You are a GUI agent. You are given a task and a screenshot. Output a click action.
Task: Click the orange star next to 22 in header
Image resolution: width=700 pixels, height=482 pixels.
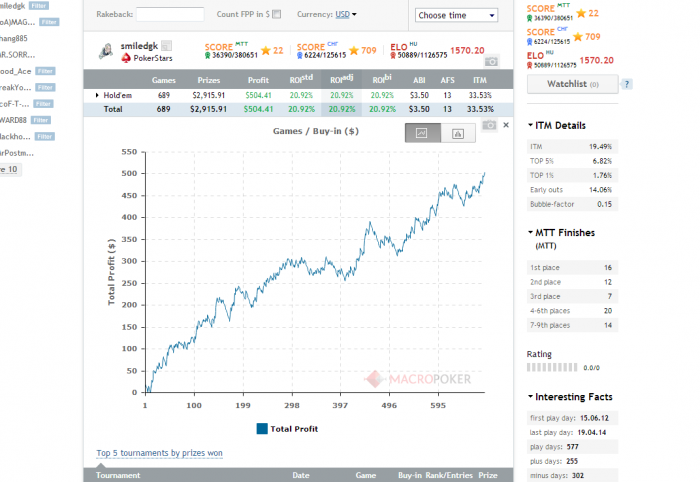[266, 50]
